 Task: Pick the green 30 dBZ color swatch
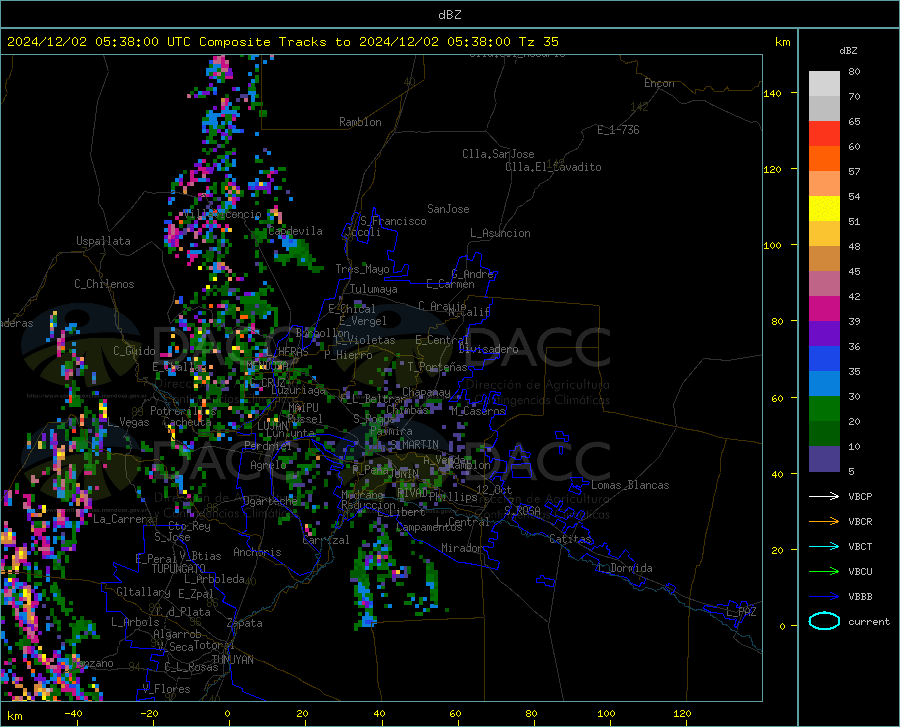(824, 409)
